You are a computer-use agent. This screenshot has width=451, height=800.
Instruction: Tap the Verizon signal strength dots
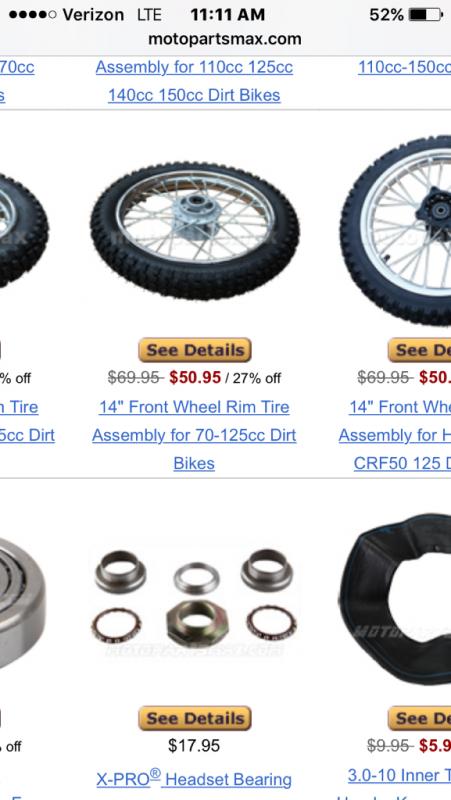pos(33,14)
